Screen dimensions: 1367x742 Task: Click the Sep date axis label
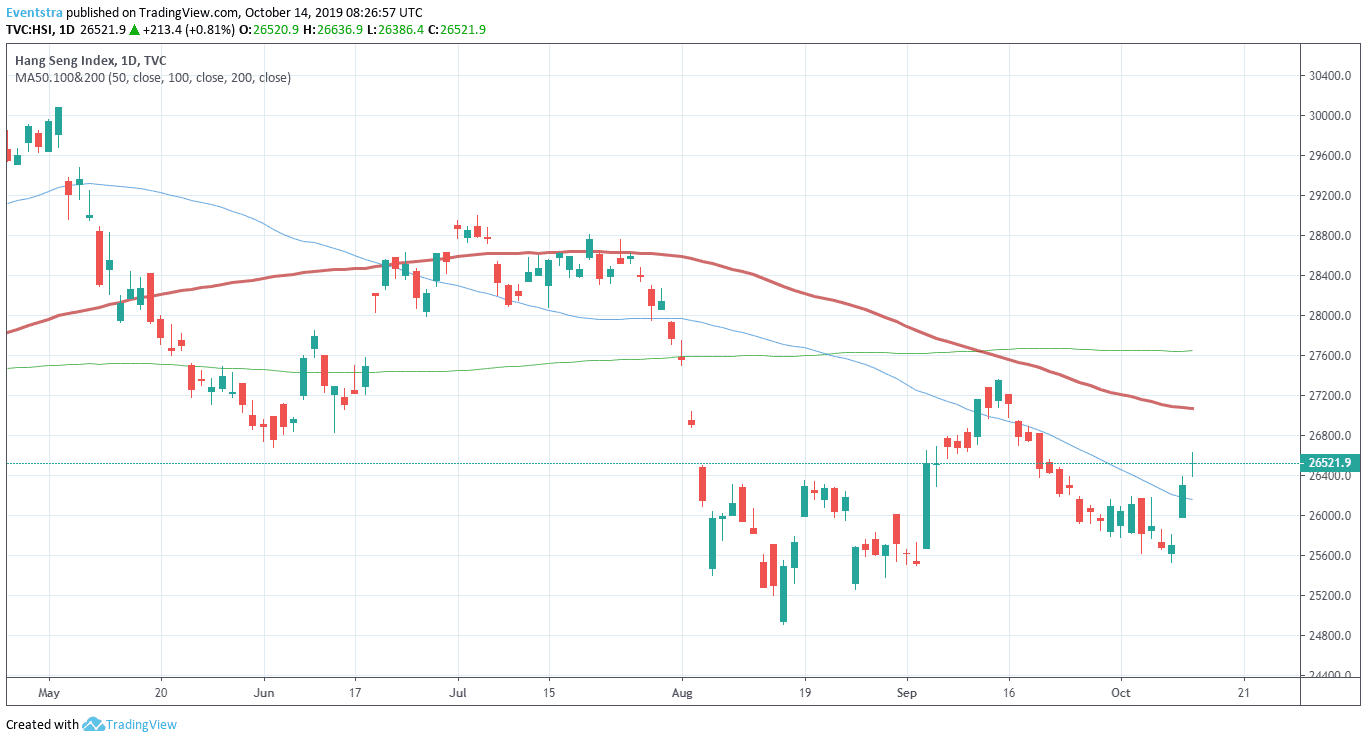[907, 692]
